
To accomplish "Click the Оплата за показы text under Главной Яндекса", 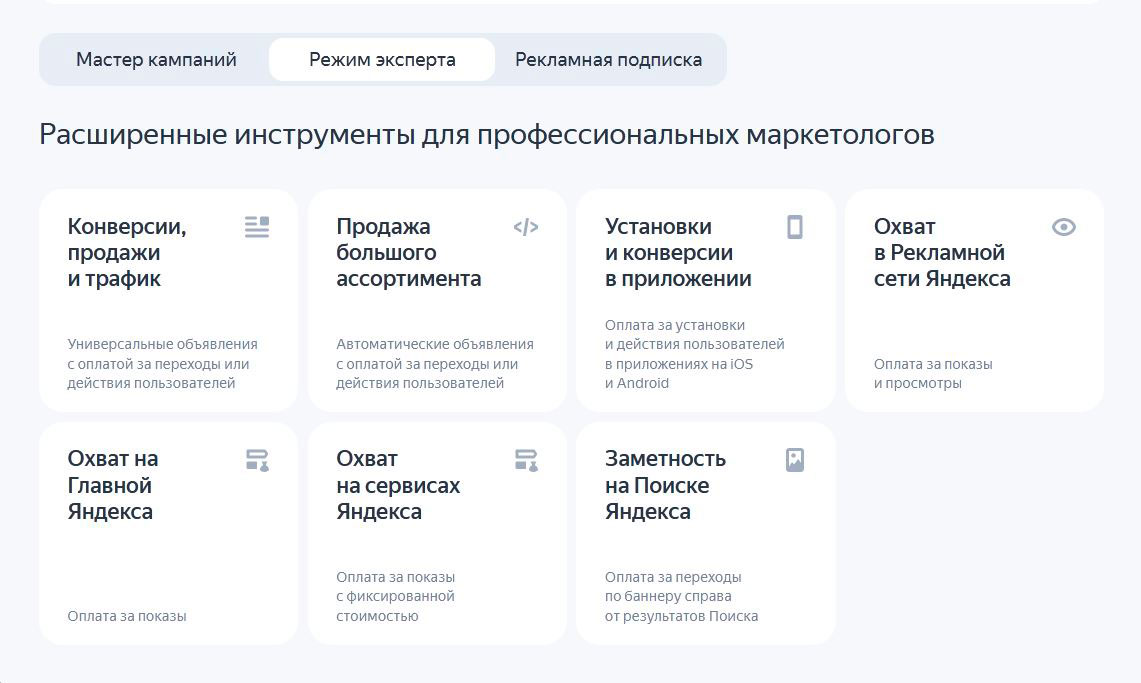I will tap(127, 616).
